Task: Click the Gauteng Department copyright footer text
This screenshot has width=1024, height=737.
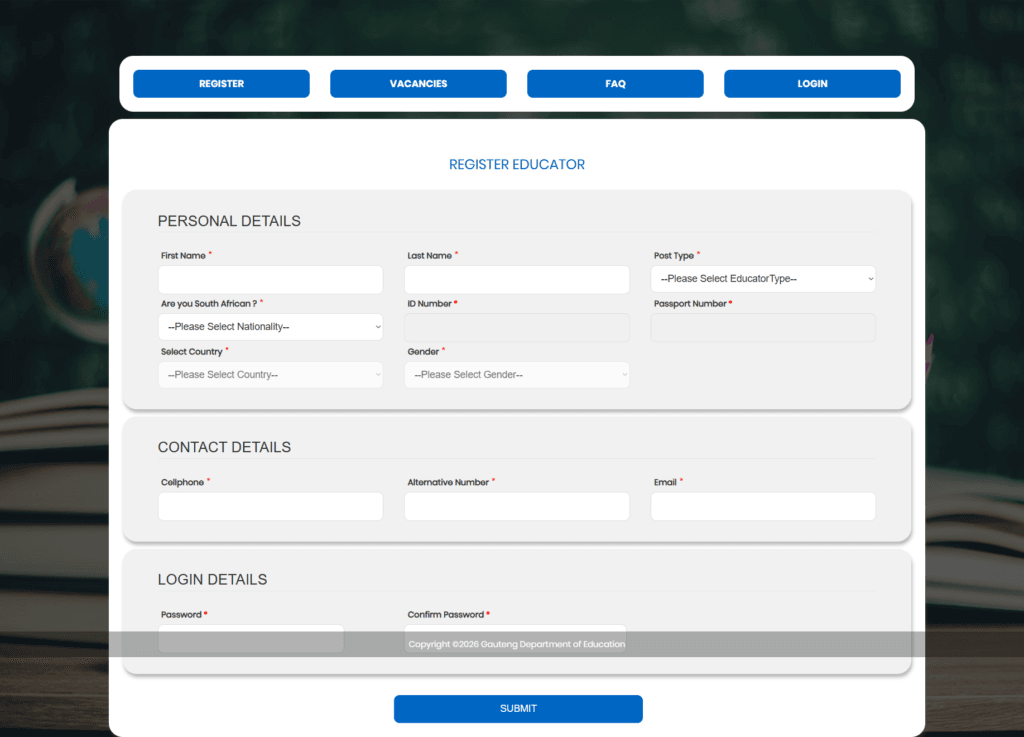Action: [x=516, y=645]
